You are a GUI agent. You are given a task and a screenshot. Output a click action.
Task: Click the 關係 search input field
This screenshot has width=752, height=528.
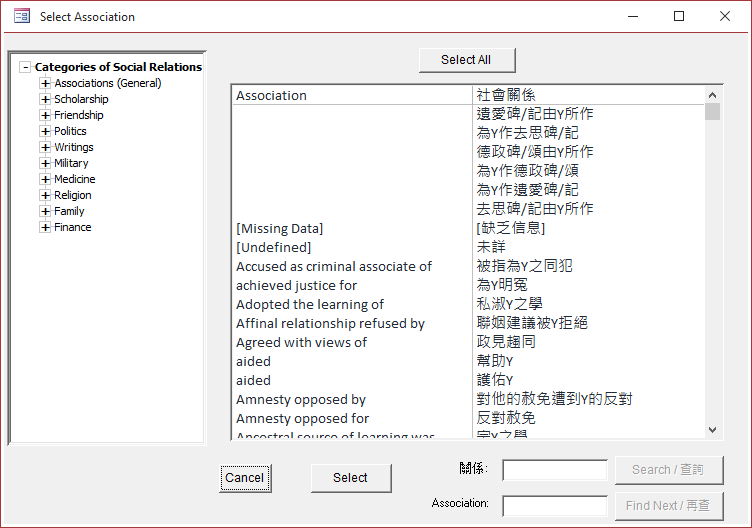click(x=555, y=470)
